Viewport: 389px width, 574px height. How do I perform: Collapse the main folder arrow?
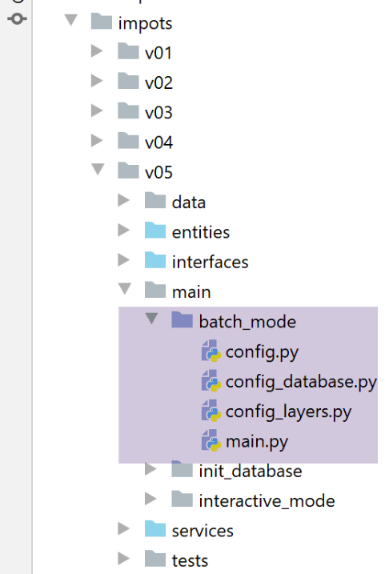tap(125, 289)
